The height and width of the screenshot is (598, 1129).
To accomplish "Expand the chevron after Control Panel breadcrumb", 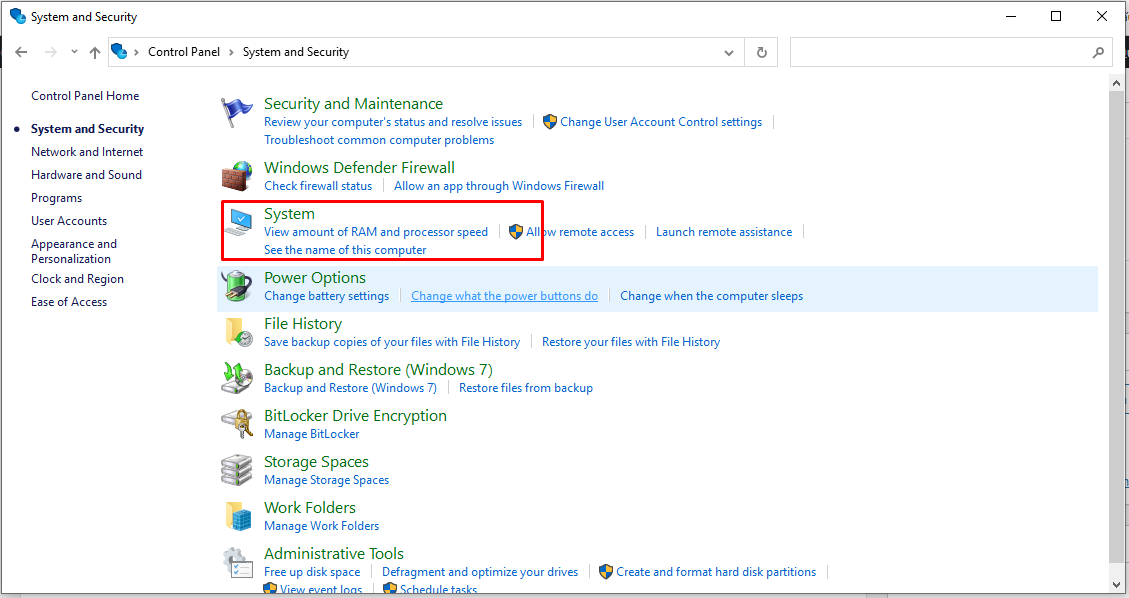I will click(231, 52).
